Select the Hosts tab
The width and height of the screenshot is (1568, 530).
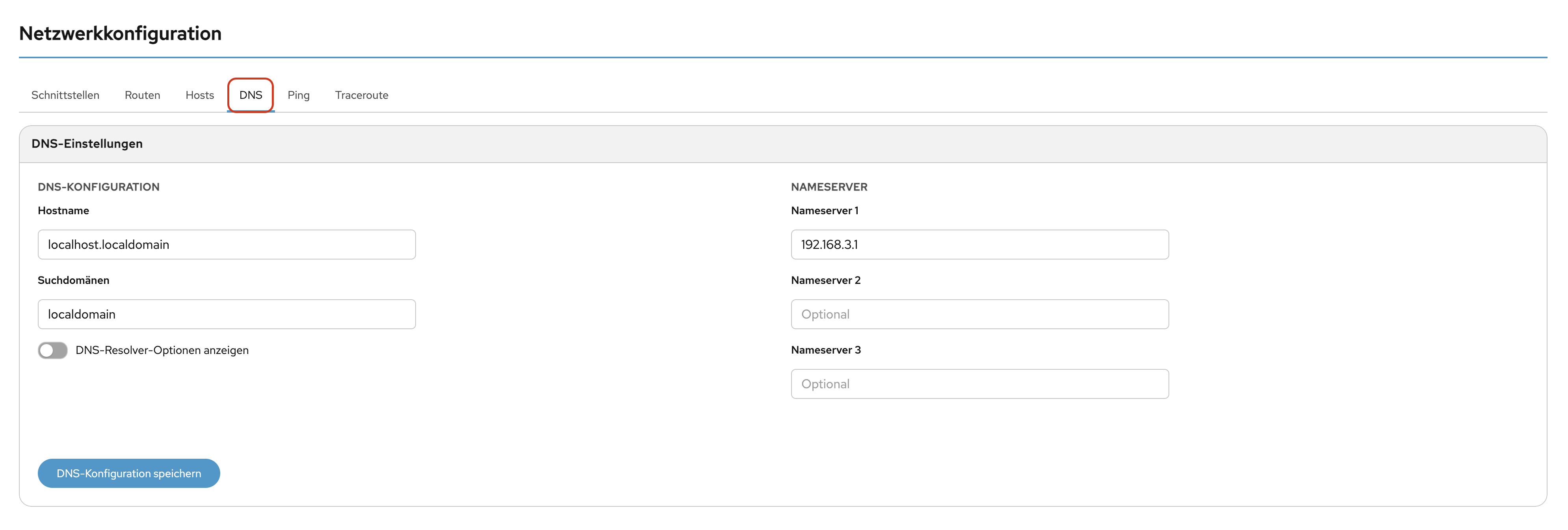pyautogui.click(x=200, y=95)
